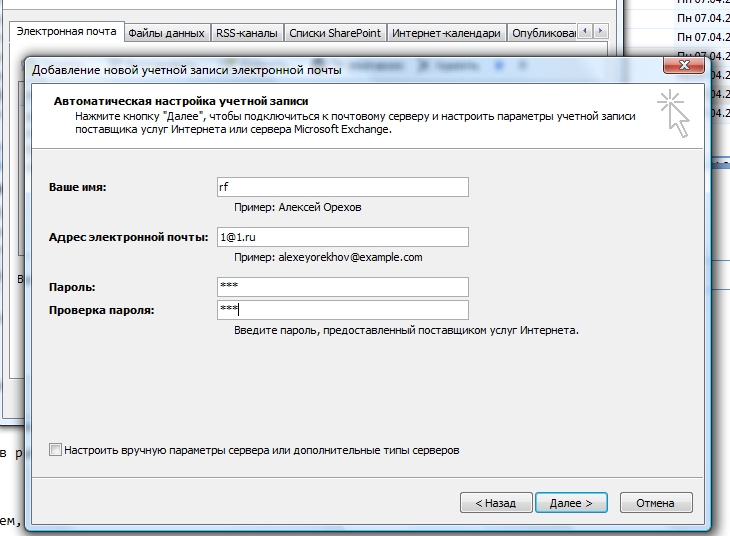
Task: Click into the Проверка пароля field
Action: (x=343, y=310)
